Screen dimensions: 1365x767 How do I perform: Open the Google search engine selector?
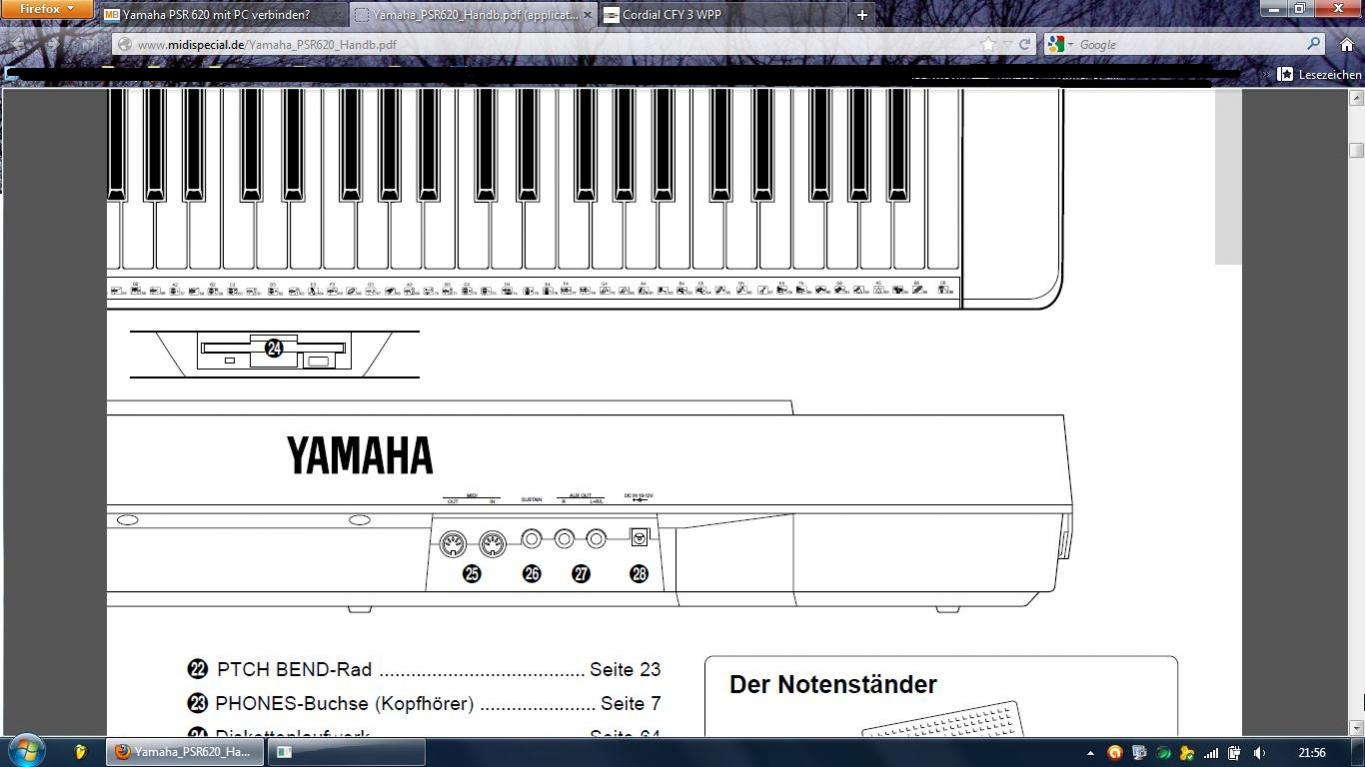click(x=1059, y=44)
